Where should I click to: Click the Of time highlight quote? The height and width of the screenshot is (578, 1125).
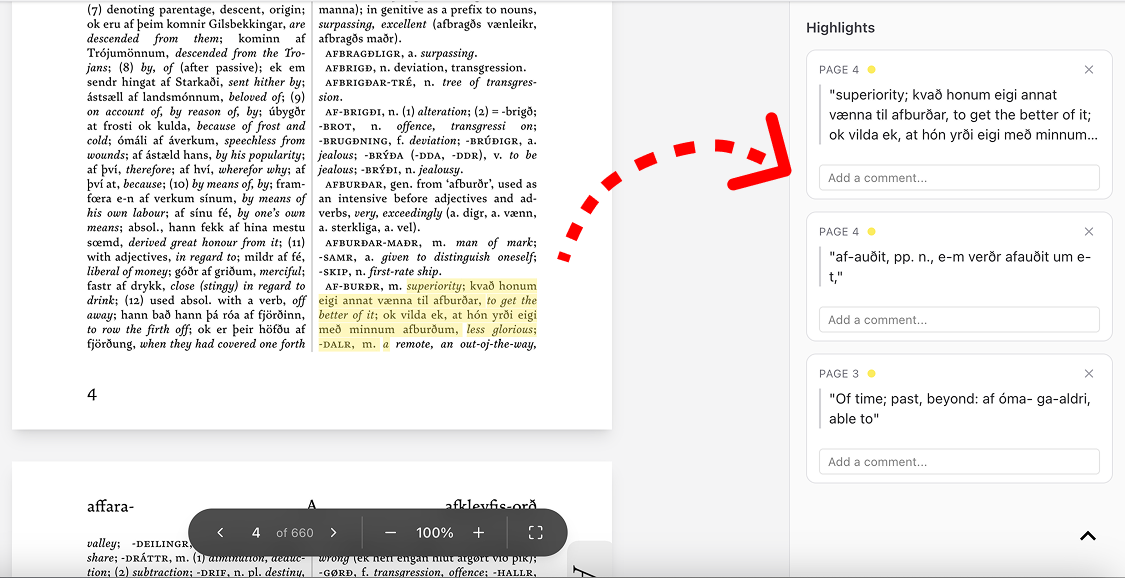(x=955, y=408)
